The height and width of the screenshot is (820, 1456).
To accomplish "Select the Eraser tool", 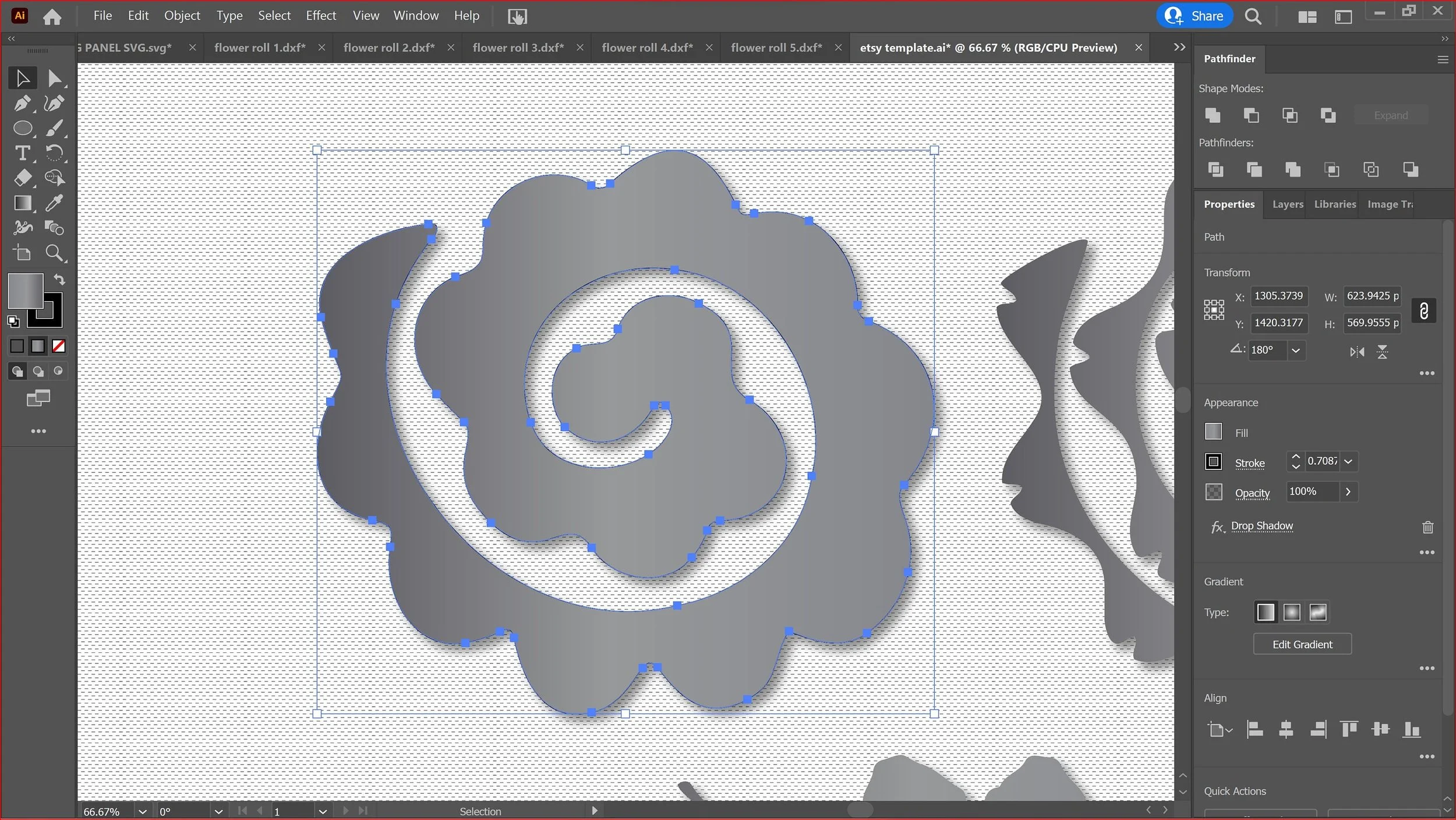I will [22, 178].
